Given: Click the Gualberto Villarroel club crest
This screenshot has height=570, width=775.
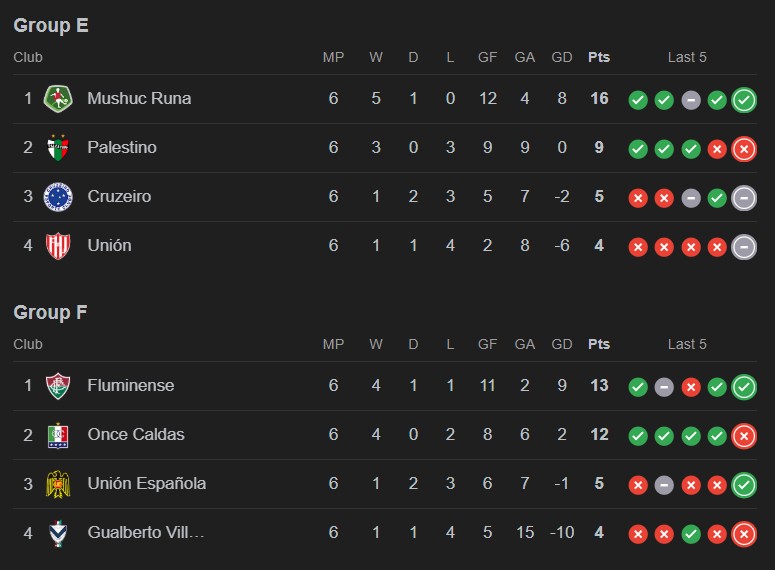Looking at the screenshot, I should (x=58, y=533).
